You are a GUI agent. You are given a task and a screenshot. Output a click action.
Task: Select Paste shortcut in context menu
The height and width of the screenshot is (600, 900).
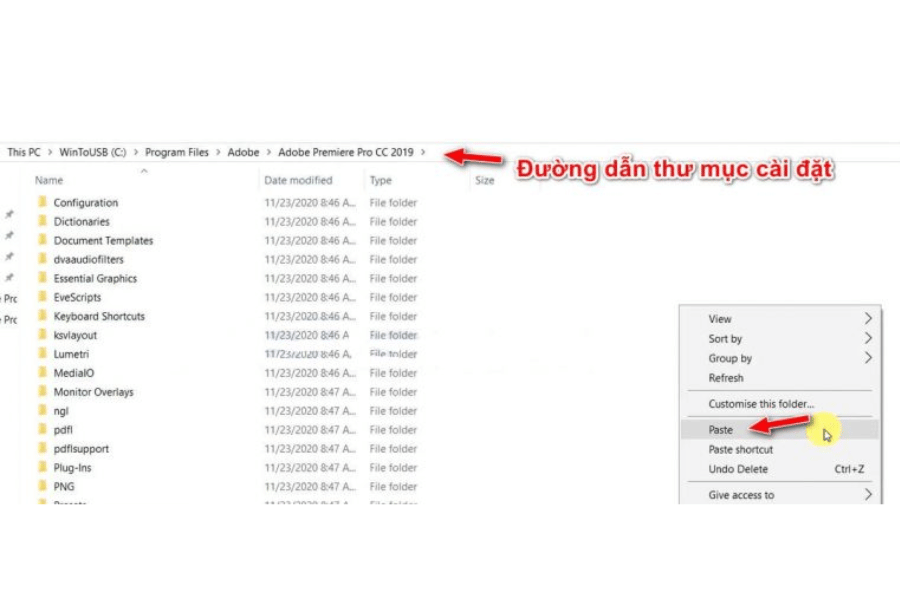point(740,450)
